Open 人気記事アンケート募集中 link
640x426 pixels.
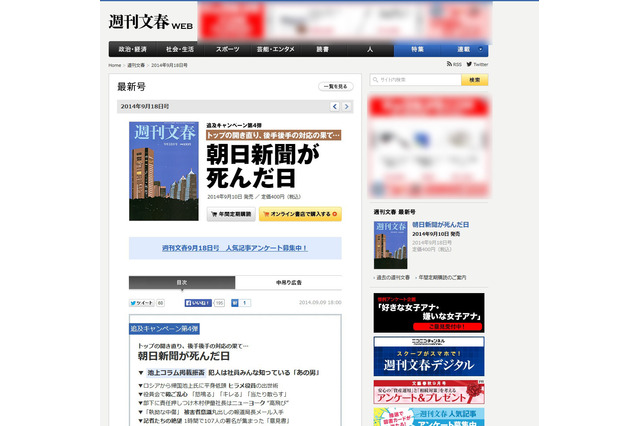[x=235, y=248]
